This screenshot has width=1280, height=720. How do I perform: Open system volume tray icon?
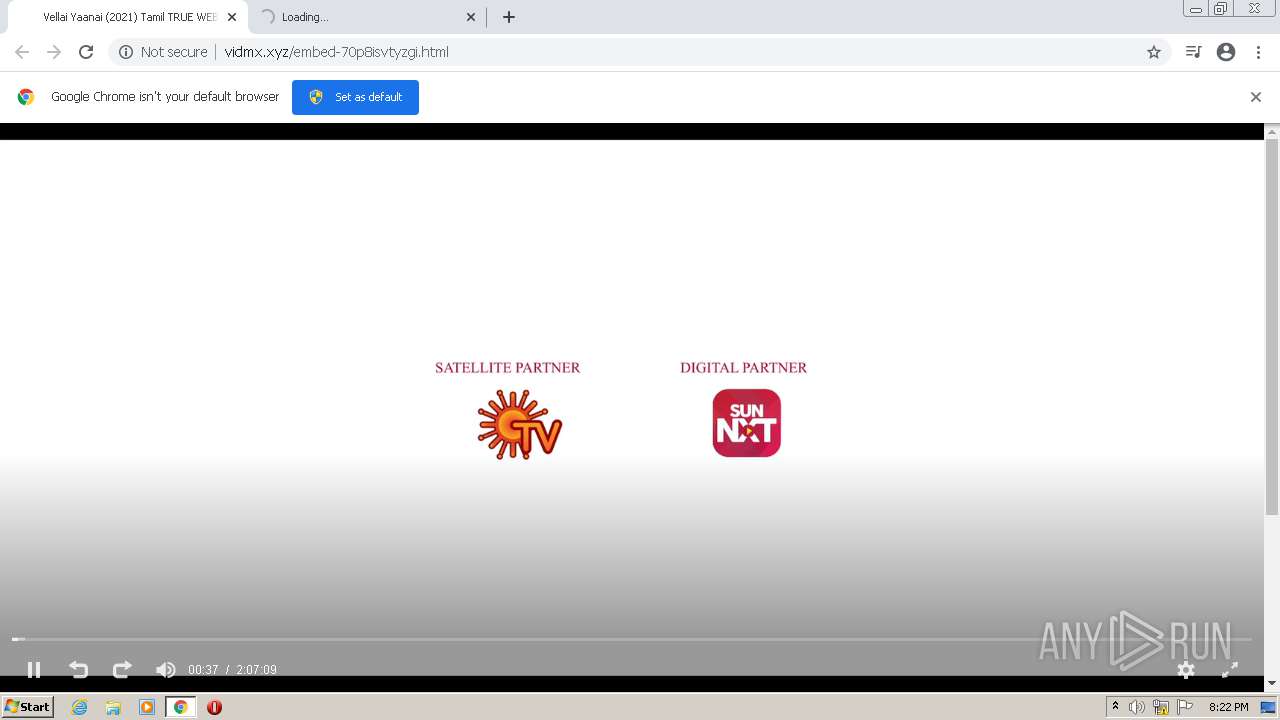[1137, 707]
